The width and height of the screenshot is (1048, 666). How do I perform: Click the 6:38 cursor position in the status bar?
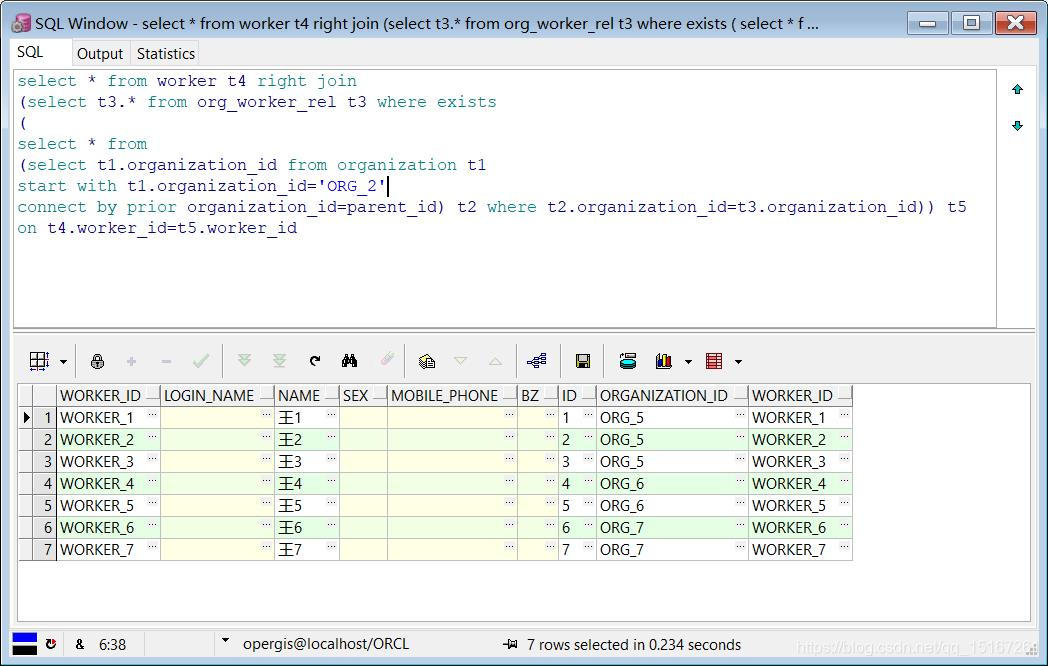tap(112, 645)
